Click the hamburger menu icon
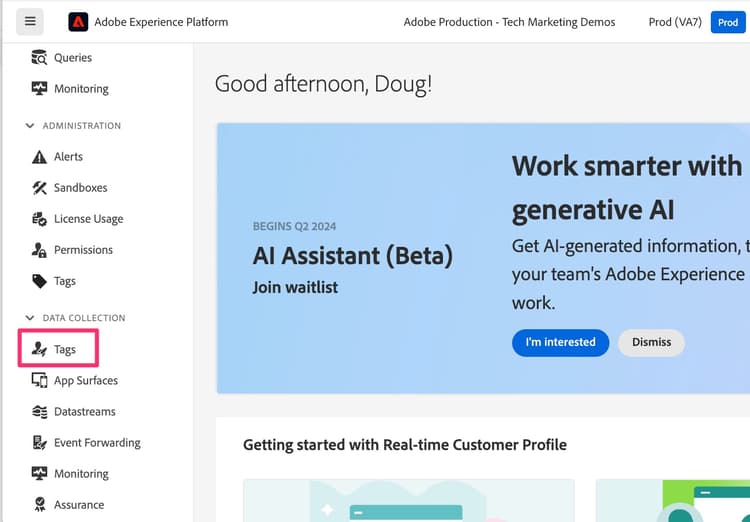 pos(30,21)
